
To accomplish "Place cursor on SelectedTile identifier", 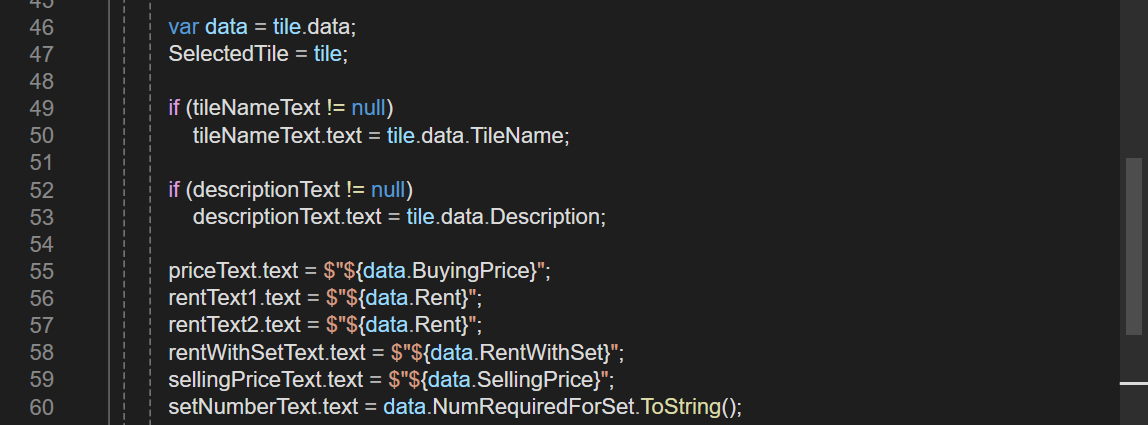I will [228, 54].
